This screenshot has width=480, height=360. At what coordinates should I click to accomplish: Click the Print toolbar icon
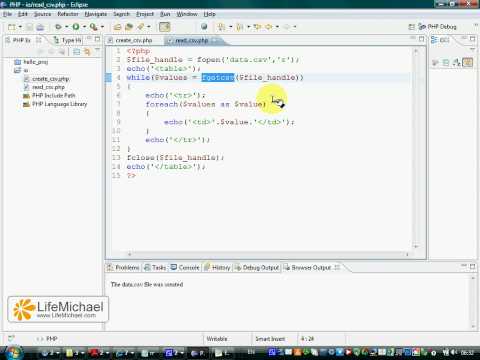(40, 27)
